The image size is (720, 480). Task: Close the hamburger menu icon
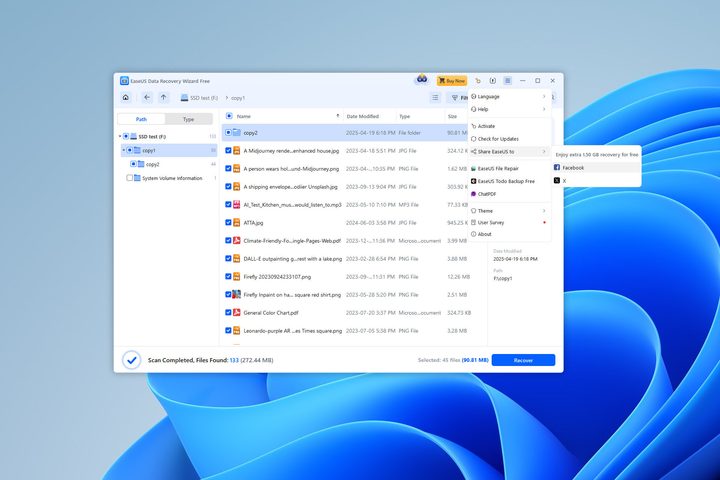point(507,80)
